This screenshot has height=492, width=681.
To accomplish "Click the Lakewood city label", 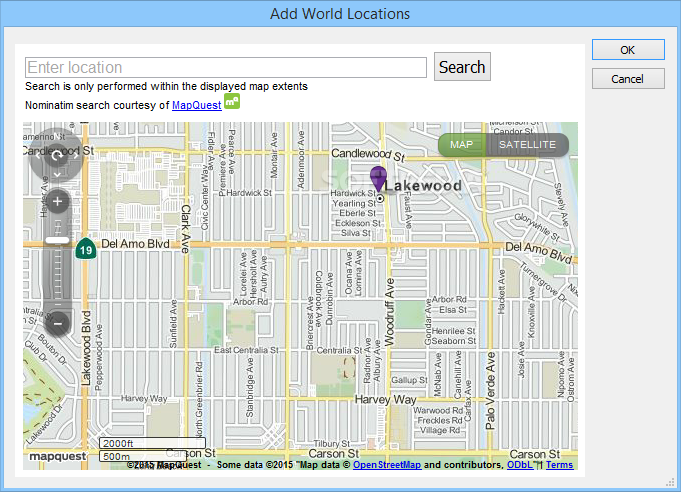I will (x=423, y=186).
